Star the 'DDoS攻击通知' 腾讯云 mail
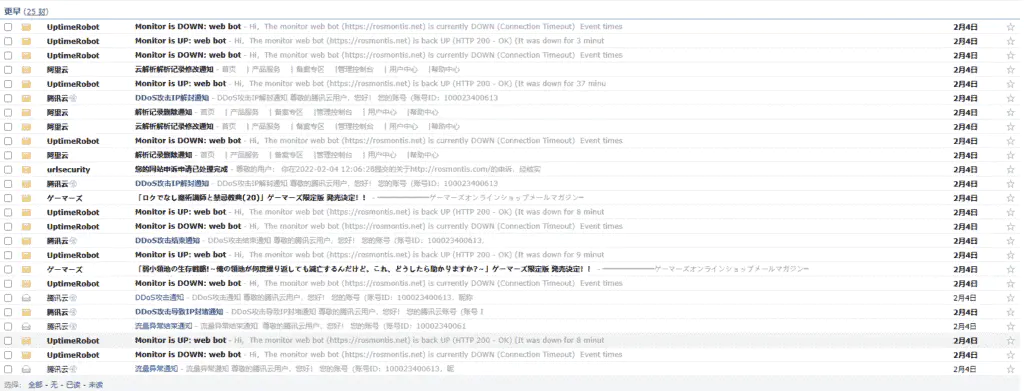Viewport: 1024px width, 391px height. pyautogui.click(x=1010, y=298)
